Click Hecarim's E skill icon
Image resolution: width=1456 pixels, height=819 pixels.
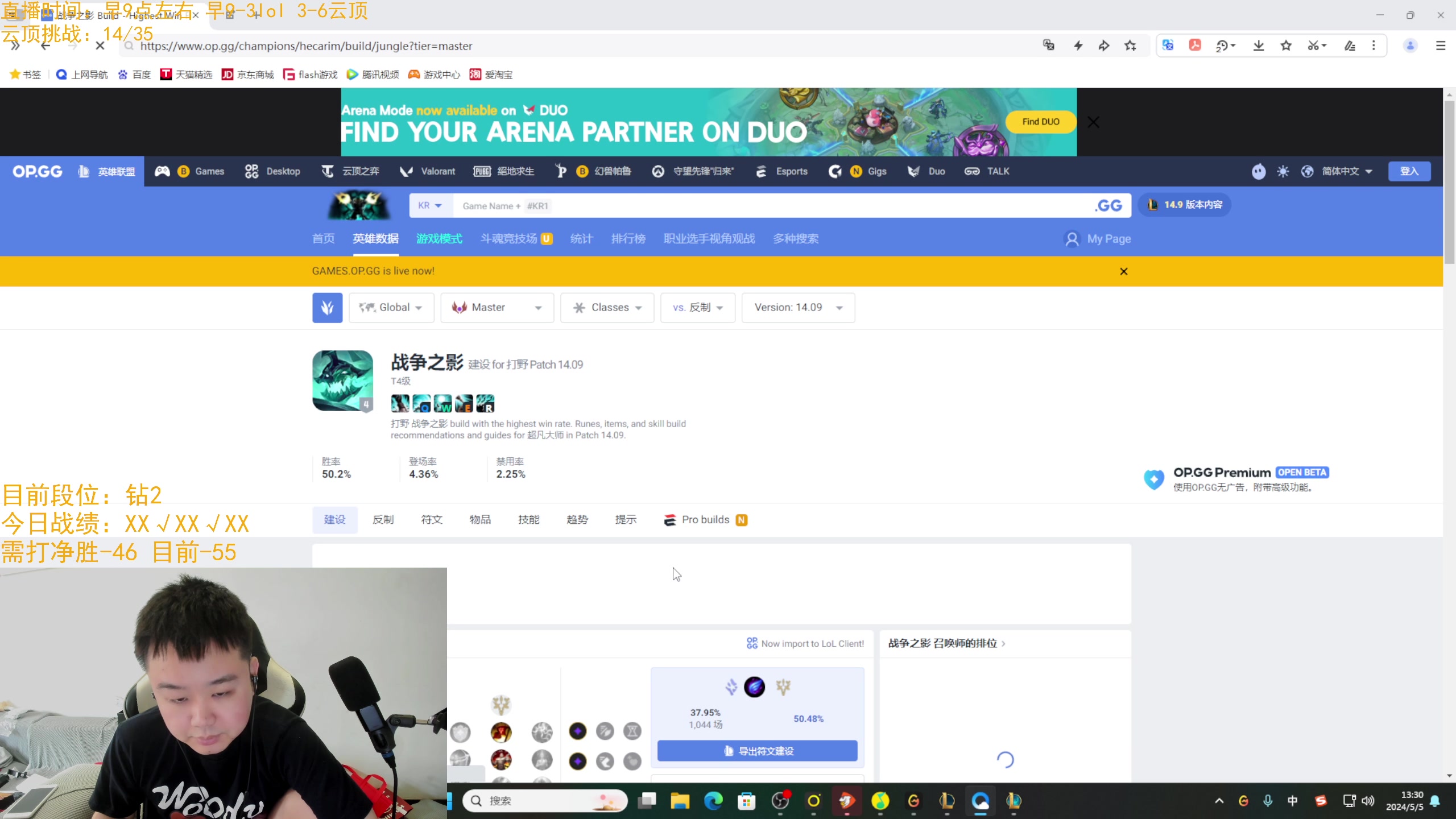464,403
